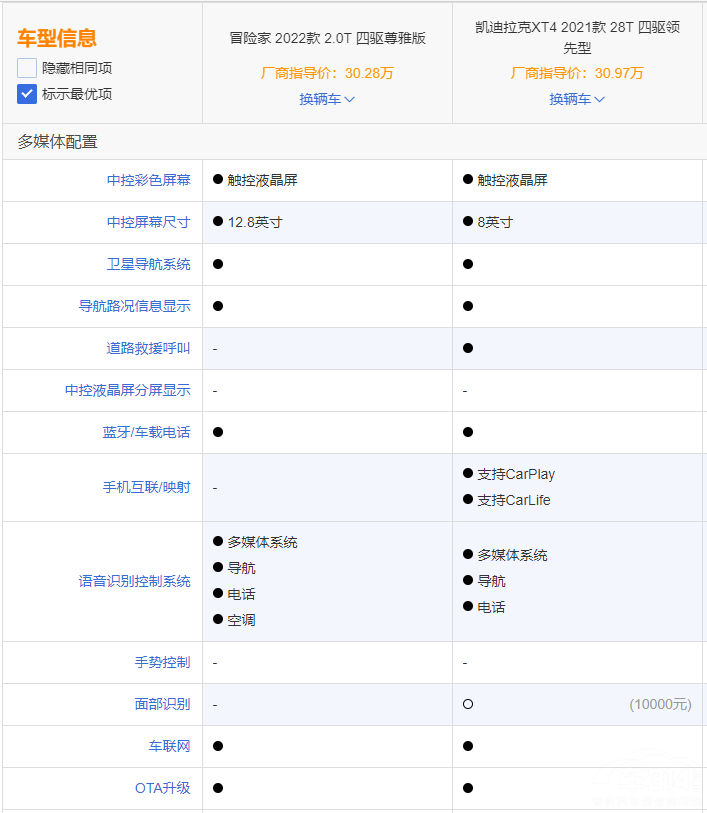This screenshot has height=813, width=707.
Task: Open 道路救援呼叫 description link
Action: click(x=148, y=348)
